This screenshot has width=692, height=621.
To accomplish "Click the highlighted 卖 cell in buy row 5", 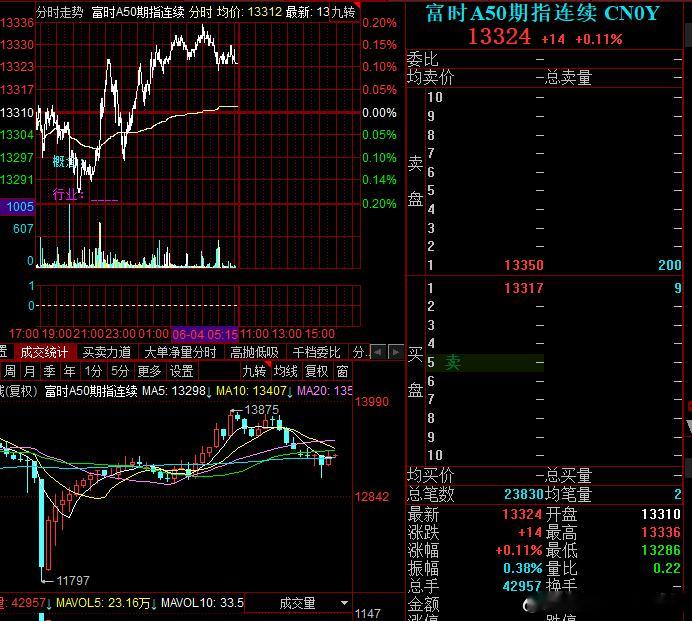I will [485, 363].
